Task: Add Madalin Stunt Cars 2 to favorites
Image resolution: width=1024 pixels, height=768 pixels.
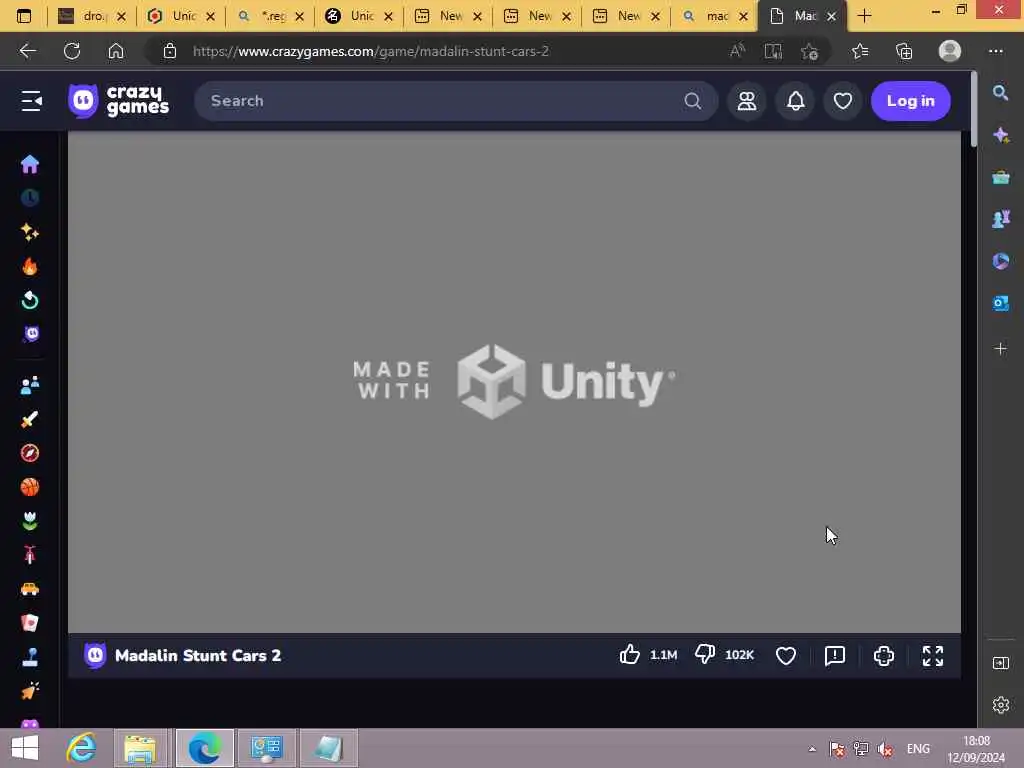Action: click(x=786, y=656)
